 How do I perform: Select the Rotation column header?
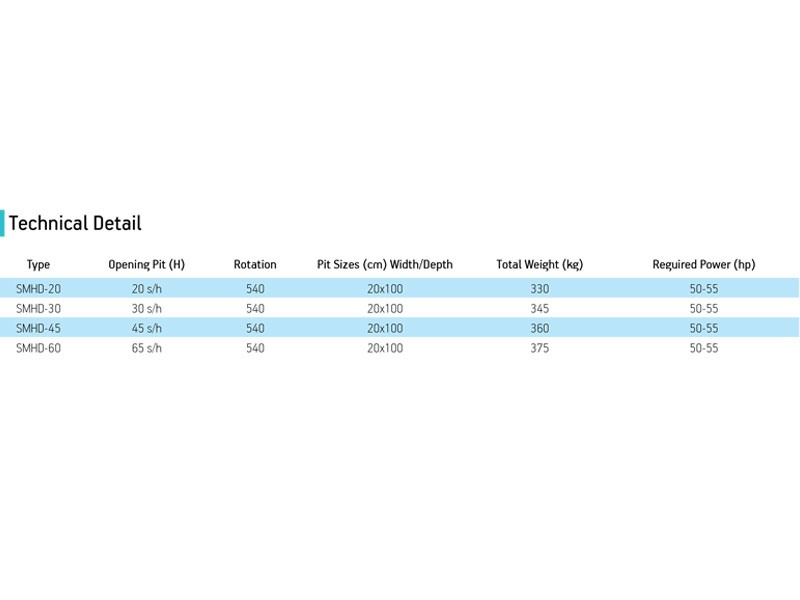click(255, 265)
